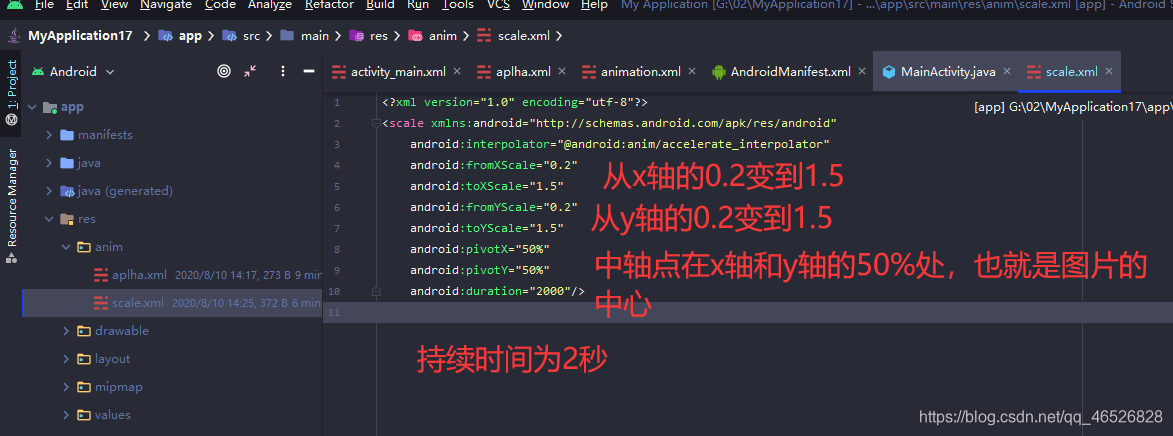Open the 1: Project tool window tab

(11, 93)
